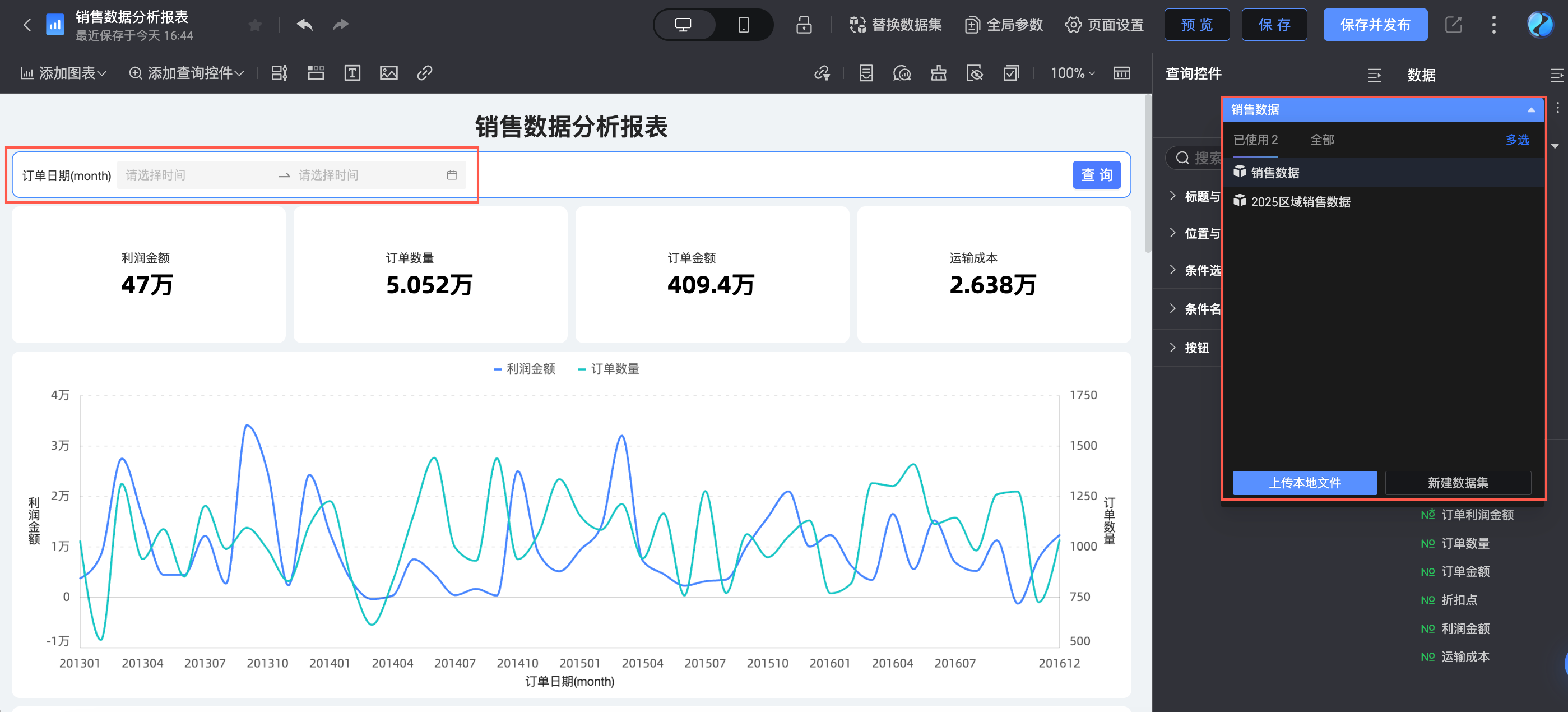Click the undo arrow icon
Image resolution: width=1568 pixels, height=712 pixels.
pos(304,24)
